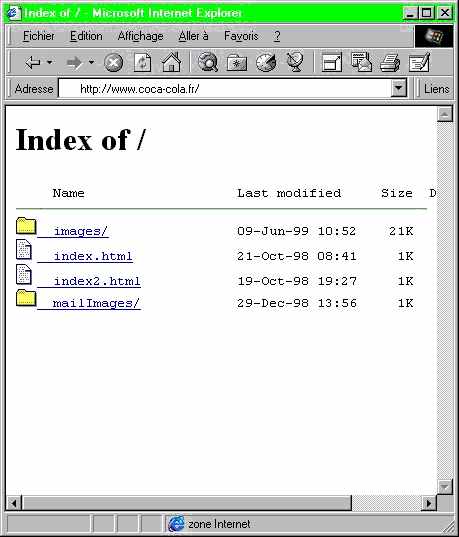Go to Home page via house icon
The image size is (459, 537).
171,62
